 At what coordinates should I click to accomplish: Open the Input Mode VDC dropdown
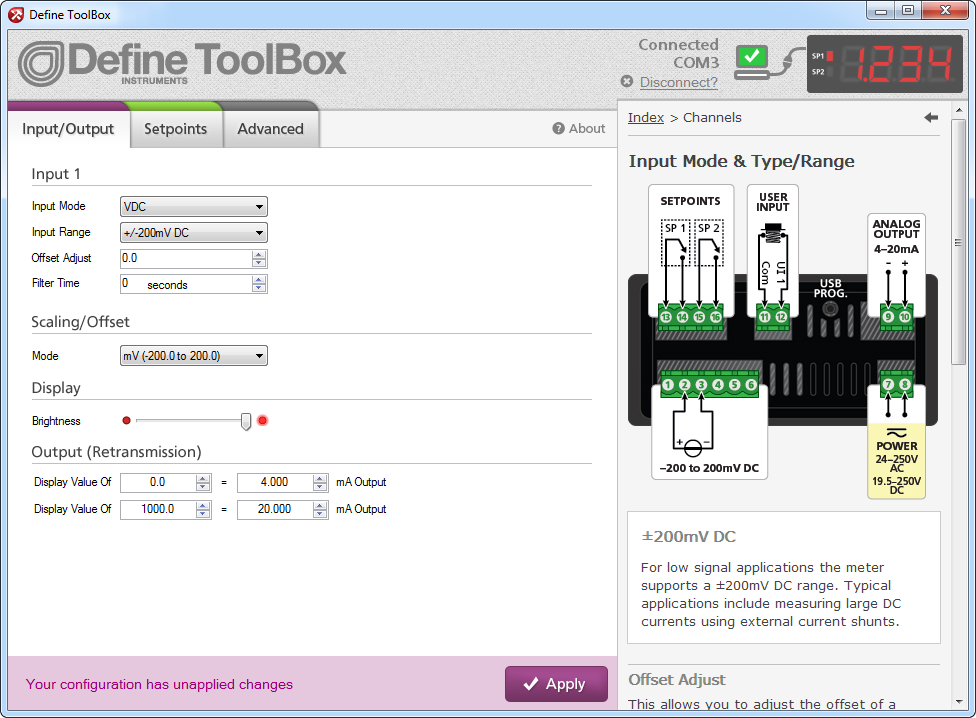194,207
